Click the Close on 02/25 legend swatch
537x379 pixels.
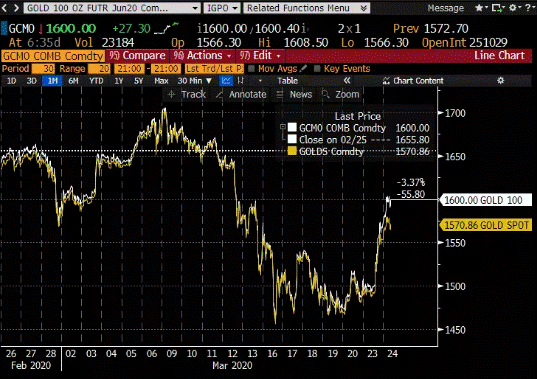coord(292,139)
